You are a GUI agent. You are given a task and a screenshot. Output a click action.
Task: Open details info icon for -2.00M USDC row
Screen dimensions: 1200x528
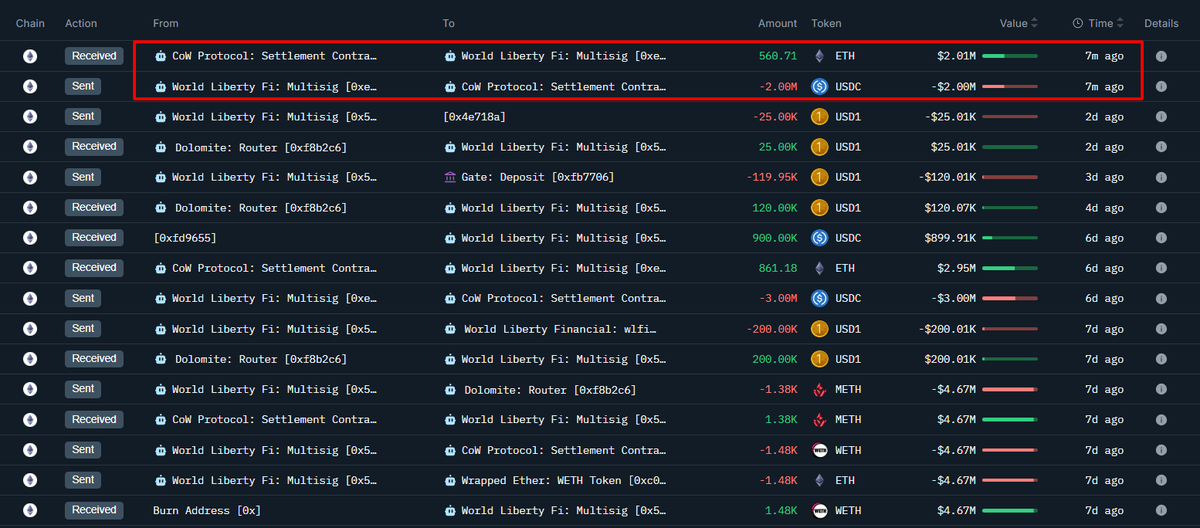point(1161,86)
